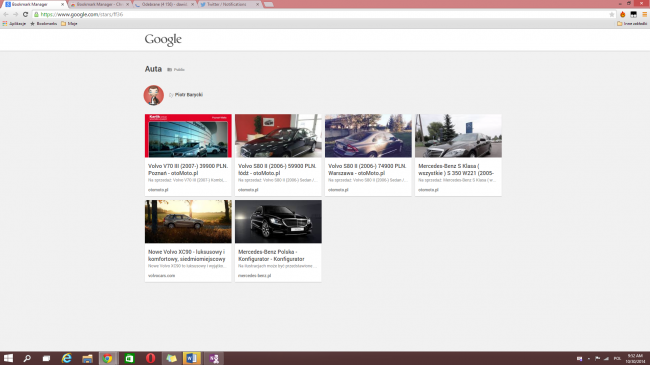Switch to Word from the taskbar
Screen dimensions: 650x365
(192, 358)
